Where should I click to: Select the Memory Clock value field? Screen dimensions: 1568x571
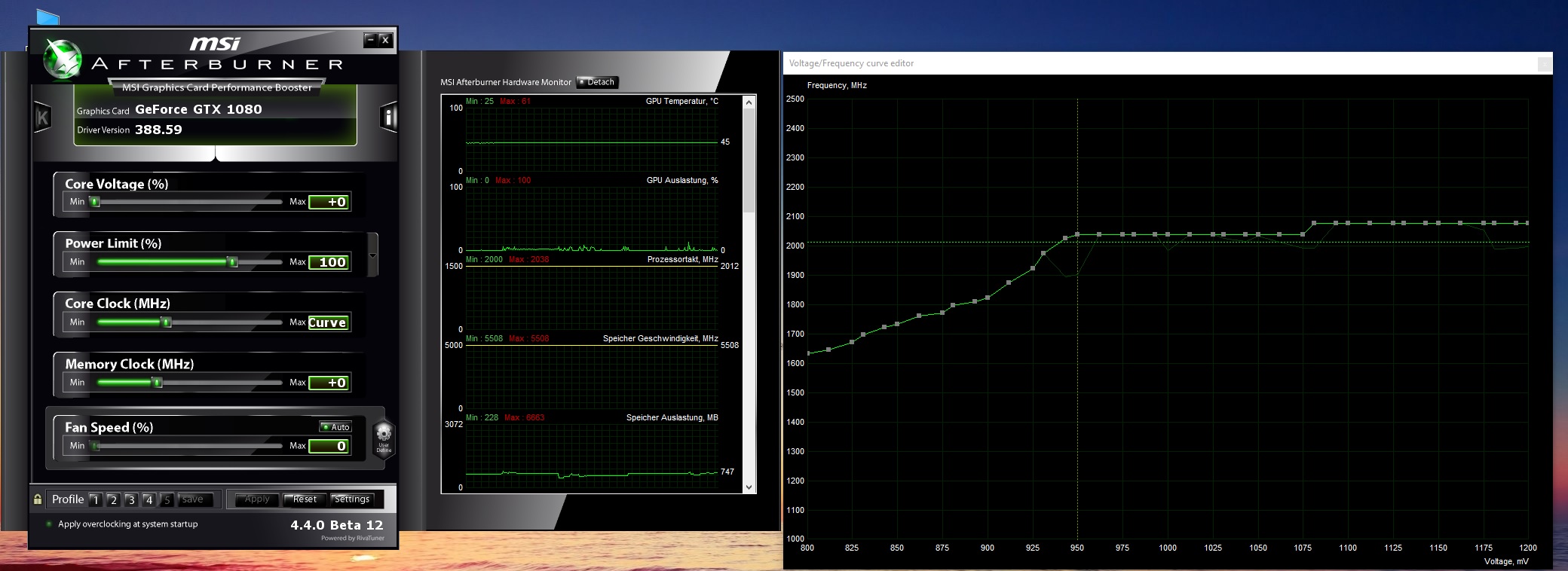pos(329,383)
